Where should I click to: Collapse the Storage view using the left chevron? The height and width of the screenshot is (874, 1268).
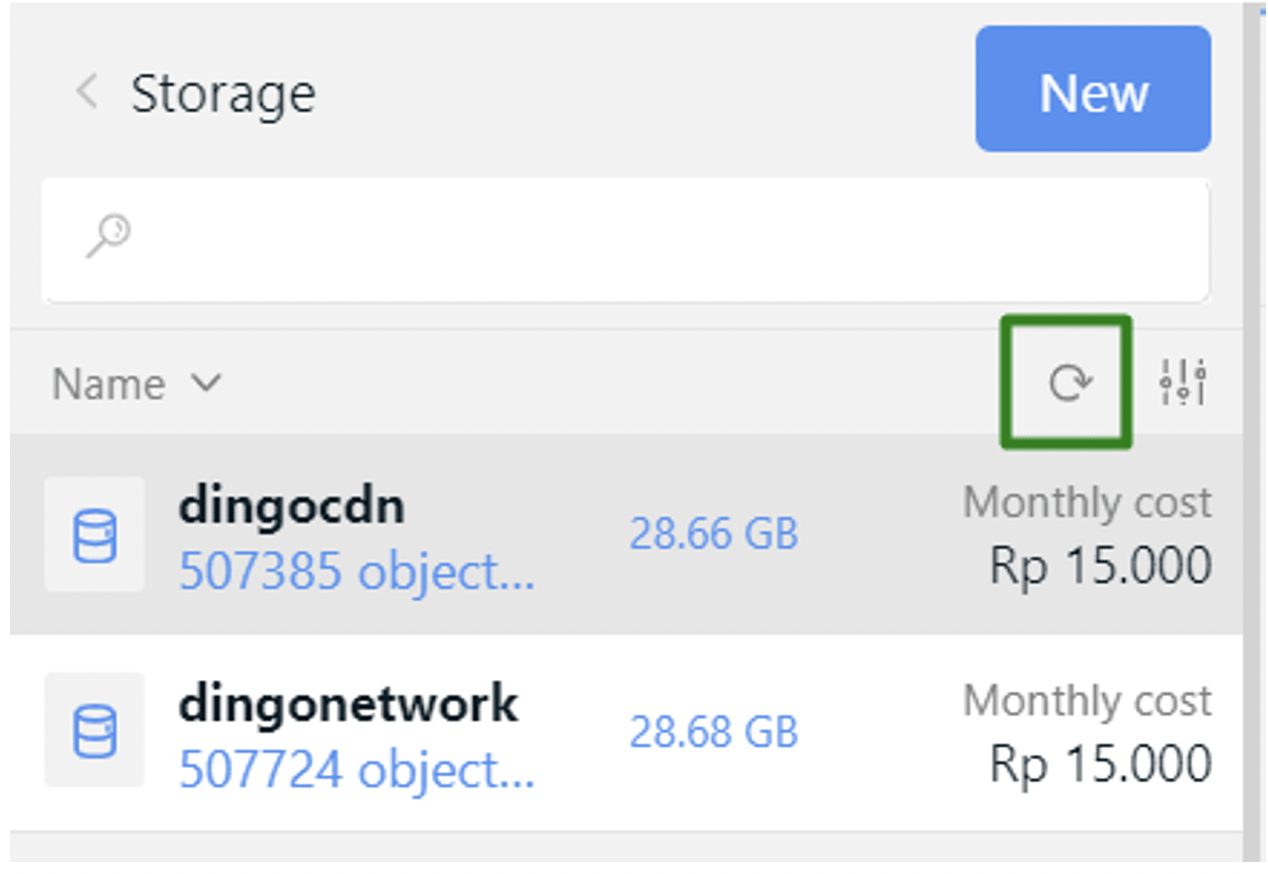(86, 93)
